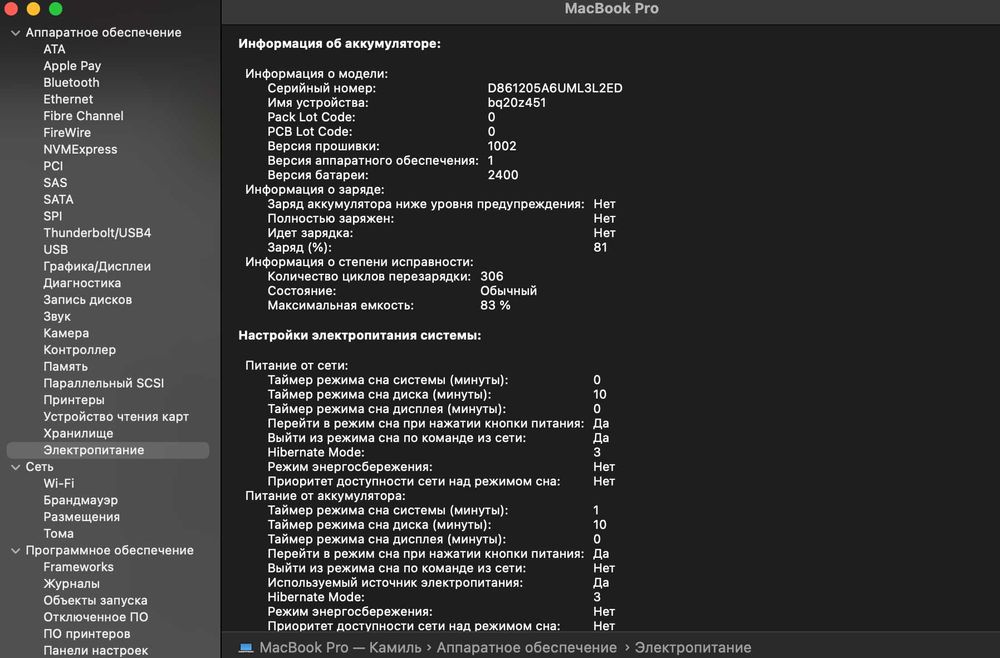Select ATA in the sidebar
The image size is (1000, 658).
tap(54, 49)
